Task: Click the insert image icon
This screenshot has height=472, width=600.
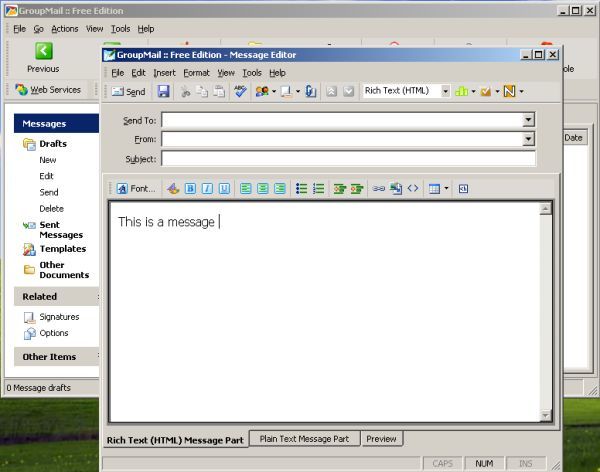Action: 396,188
